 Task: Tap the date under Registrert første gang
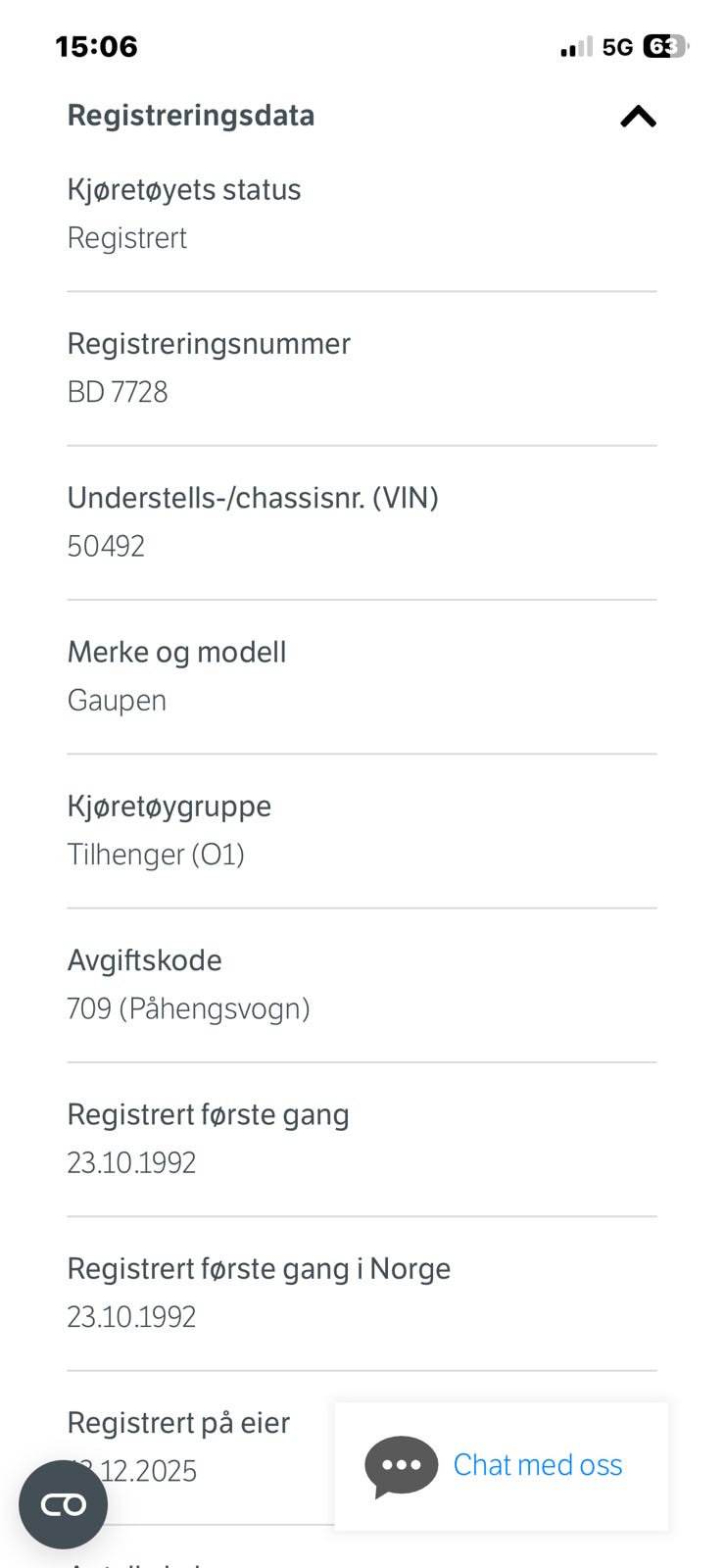coord(131,1163)
